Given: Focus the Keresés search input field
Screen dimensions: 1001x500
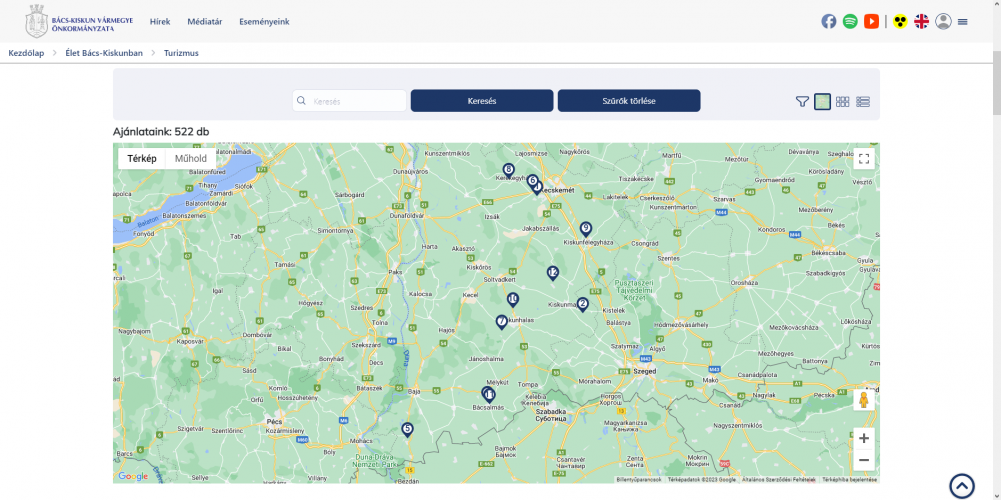Looking at the screenshot, I should [x=350, y=101].
